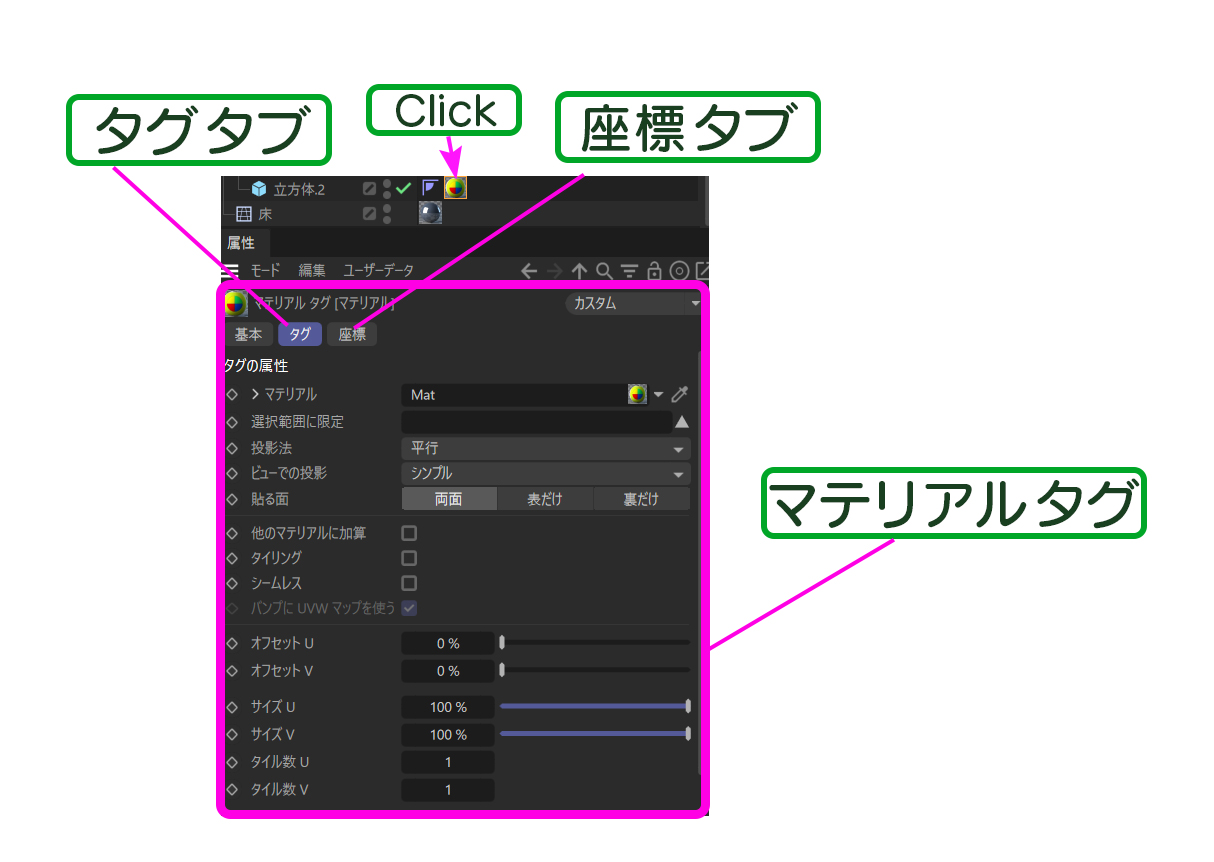Switch to the 座標 tab
The image size is (1214, 862).
[x=352, y=335]
